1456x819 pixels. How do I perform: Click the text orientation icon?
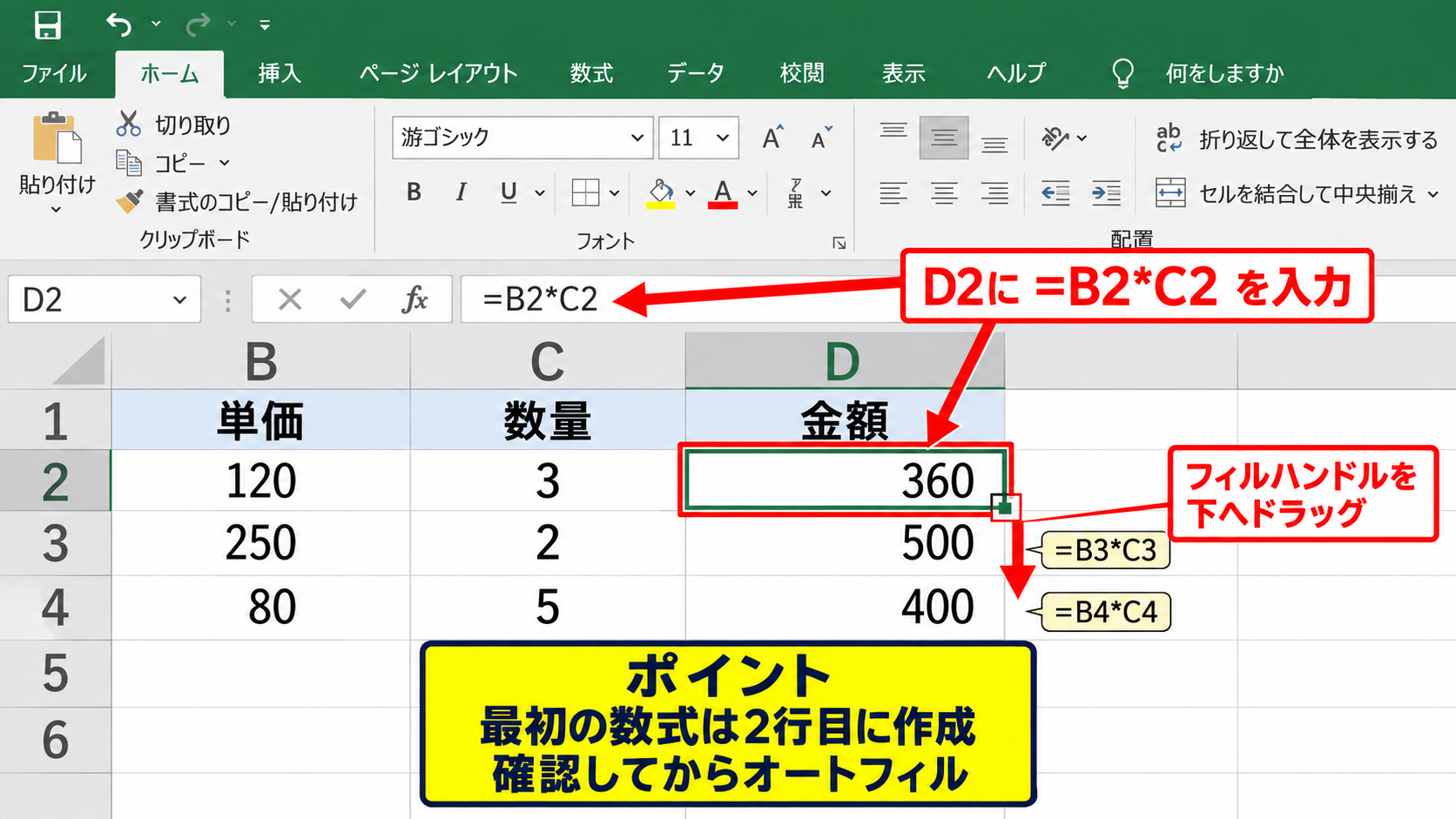tap(1055, 137)
